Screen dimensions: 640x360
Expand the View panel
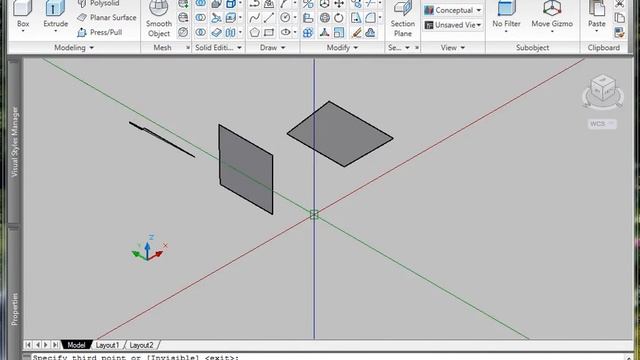point(453,48)
